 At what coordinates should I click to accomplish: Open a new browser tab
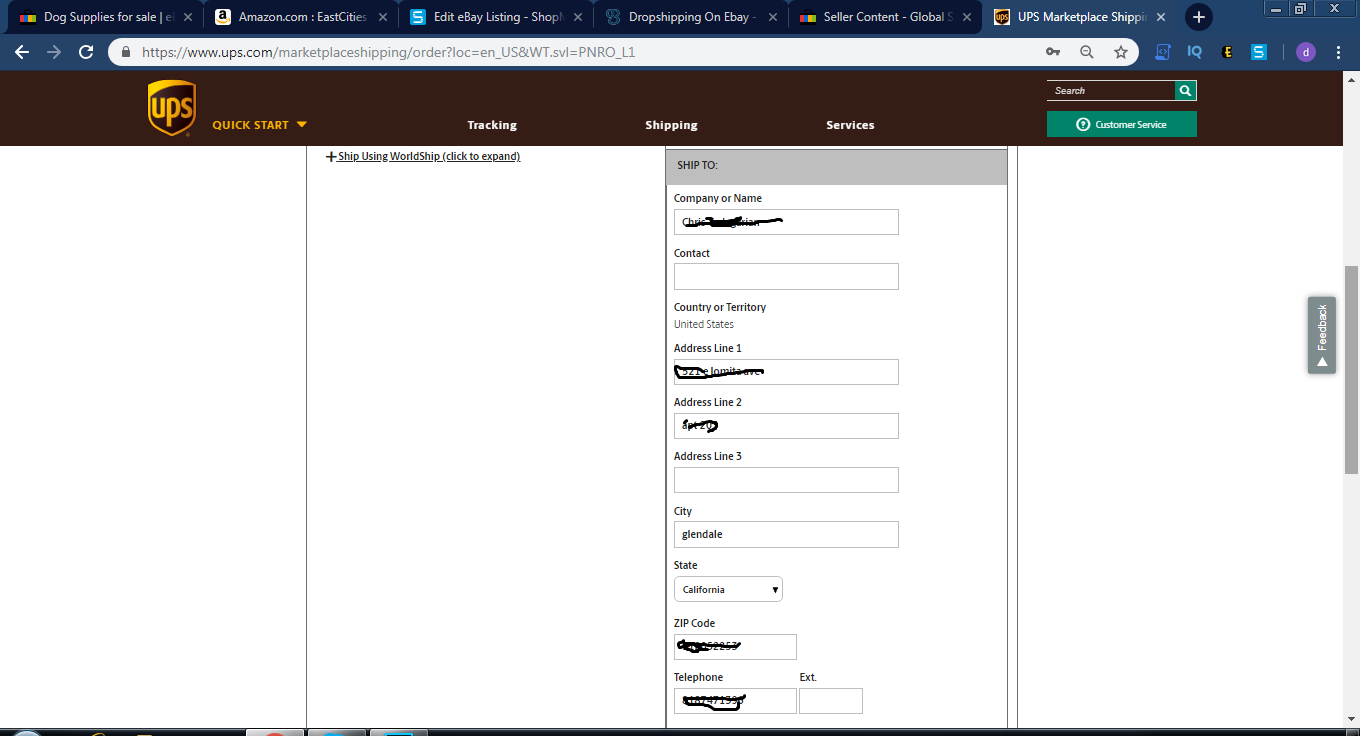tap(1199, 17)
